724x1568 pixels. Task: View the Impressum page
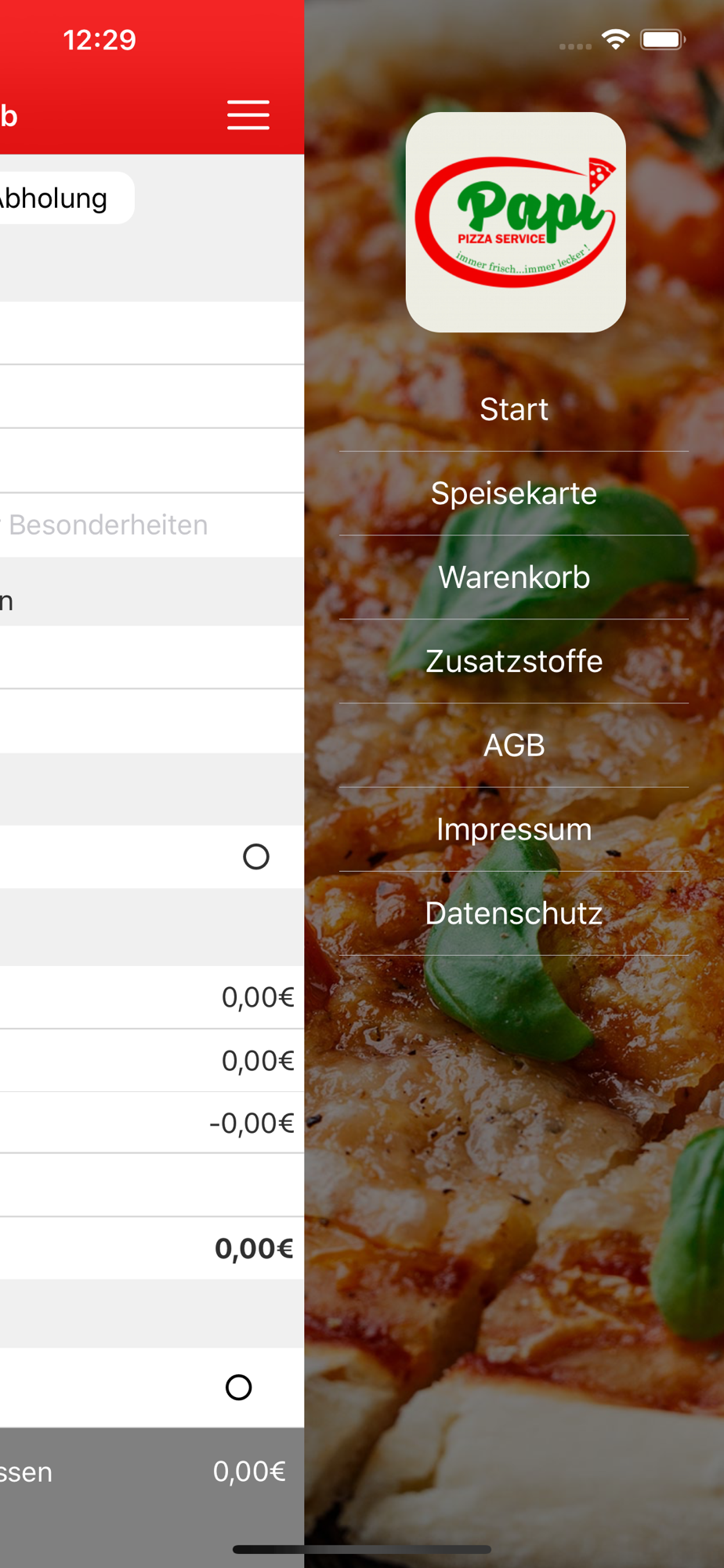[514, 829]
